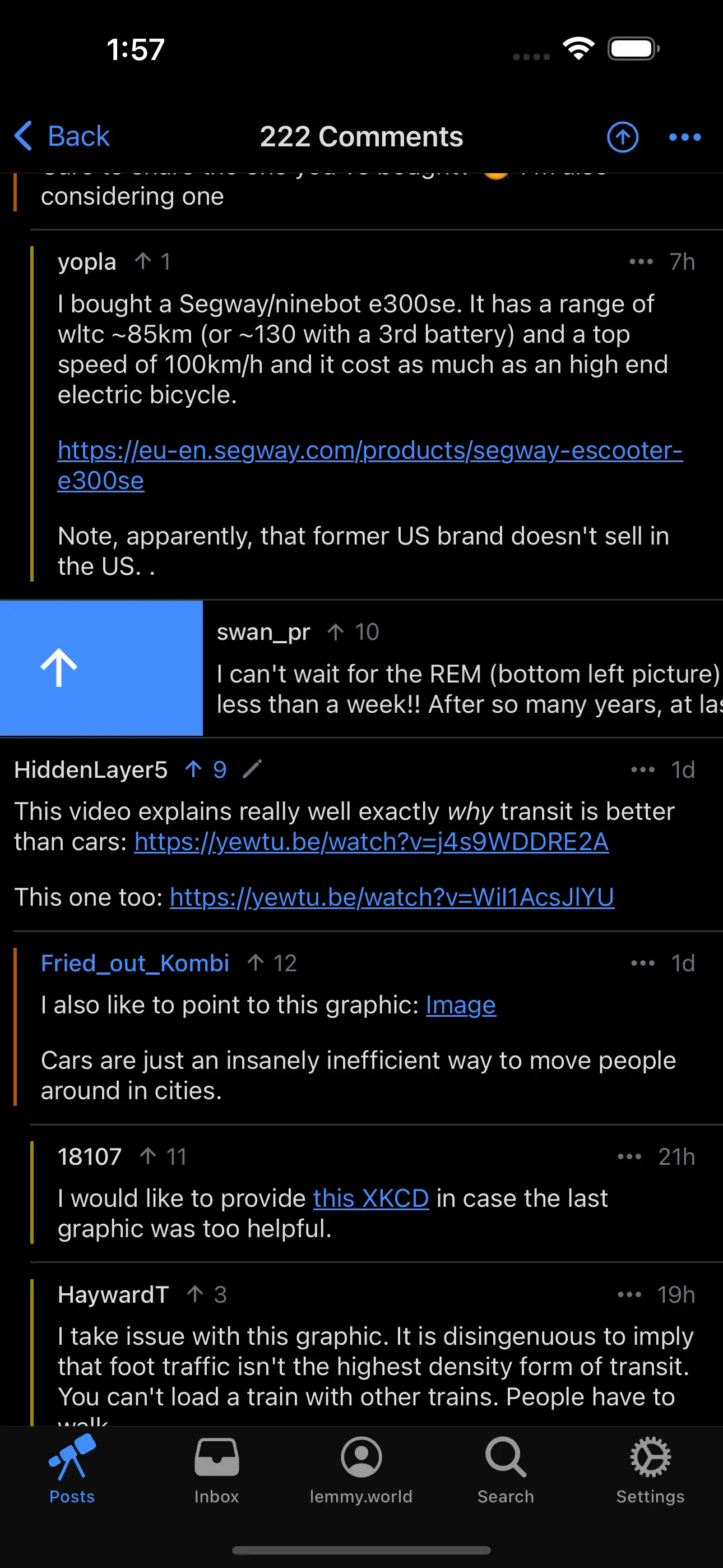Open lemmy.world profile tab

(x=361, y=1469)
